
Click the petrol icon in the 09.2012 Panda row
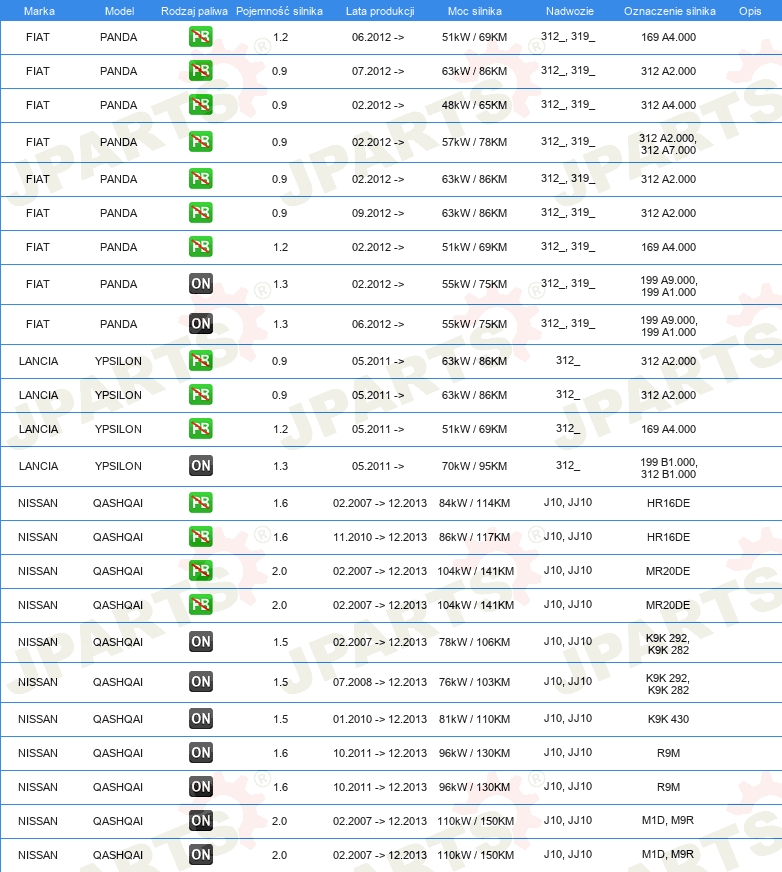coord(200,212)
